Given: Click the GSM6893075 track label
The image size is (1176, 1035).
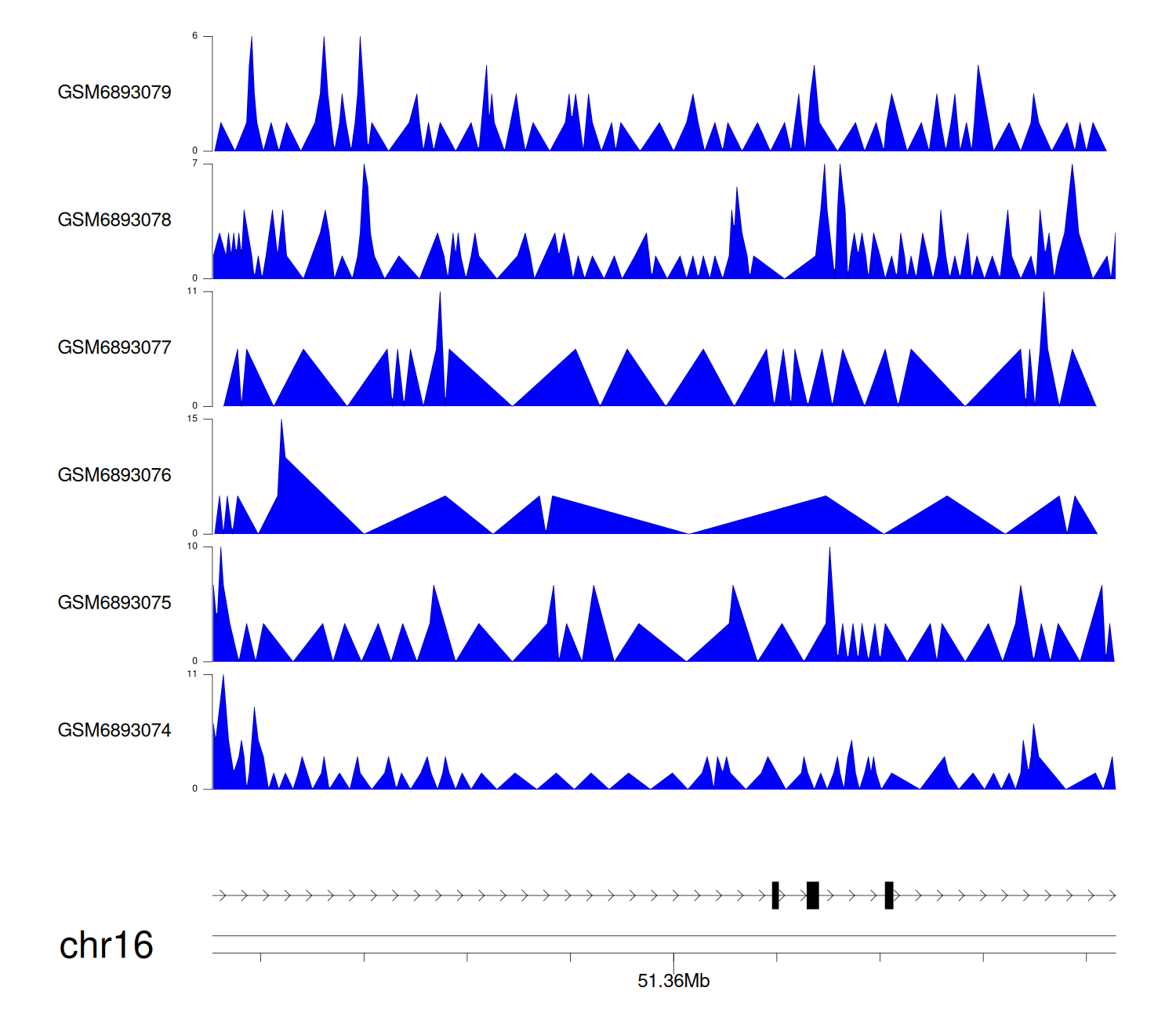Looking at the screenshot, I should pyautogui.click(x=114, y=603).
